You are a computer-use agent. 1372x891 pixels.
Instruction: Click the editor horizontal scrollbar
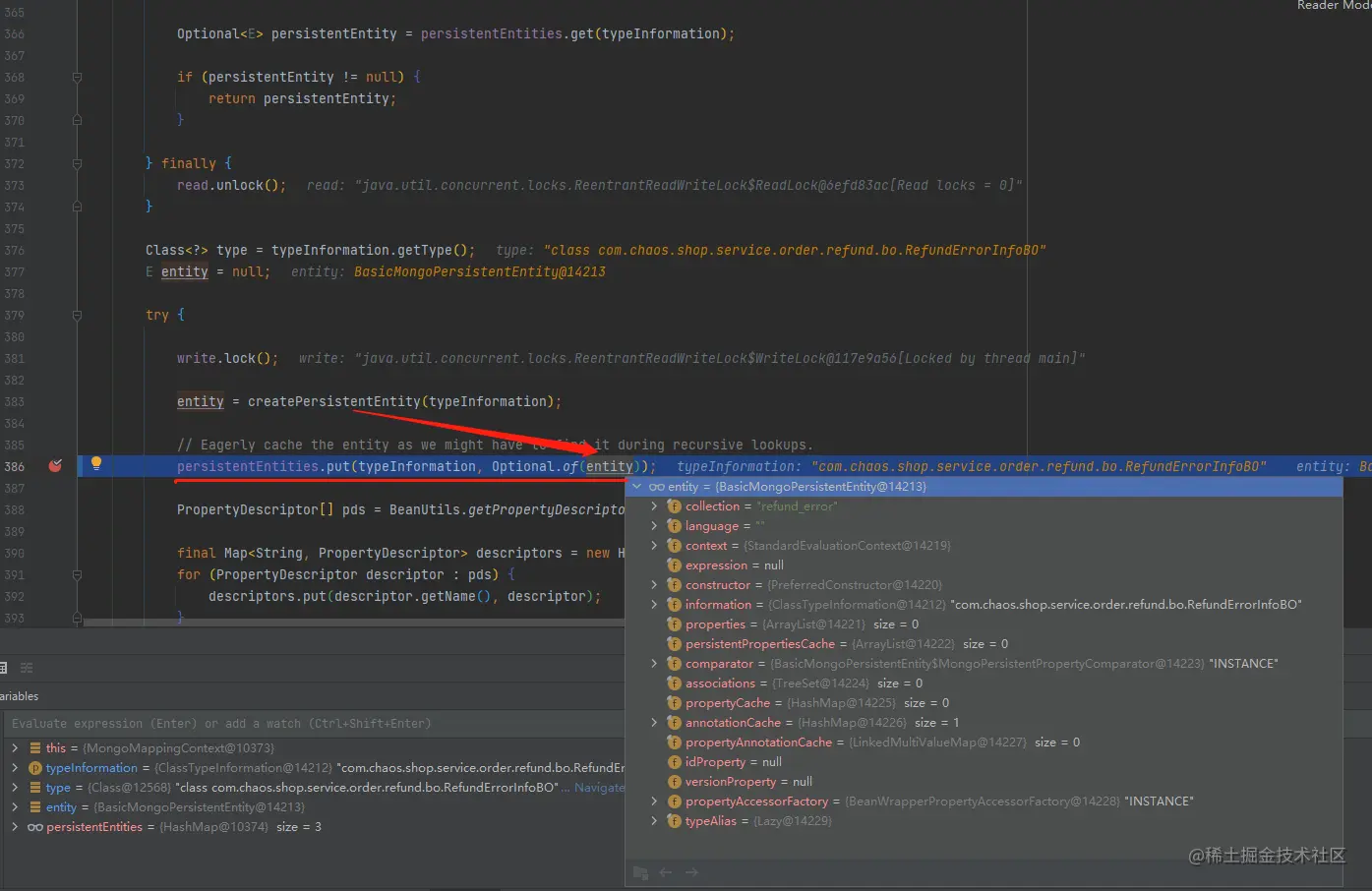click(354, 623)
